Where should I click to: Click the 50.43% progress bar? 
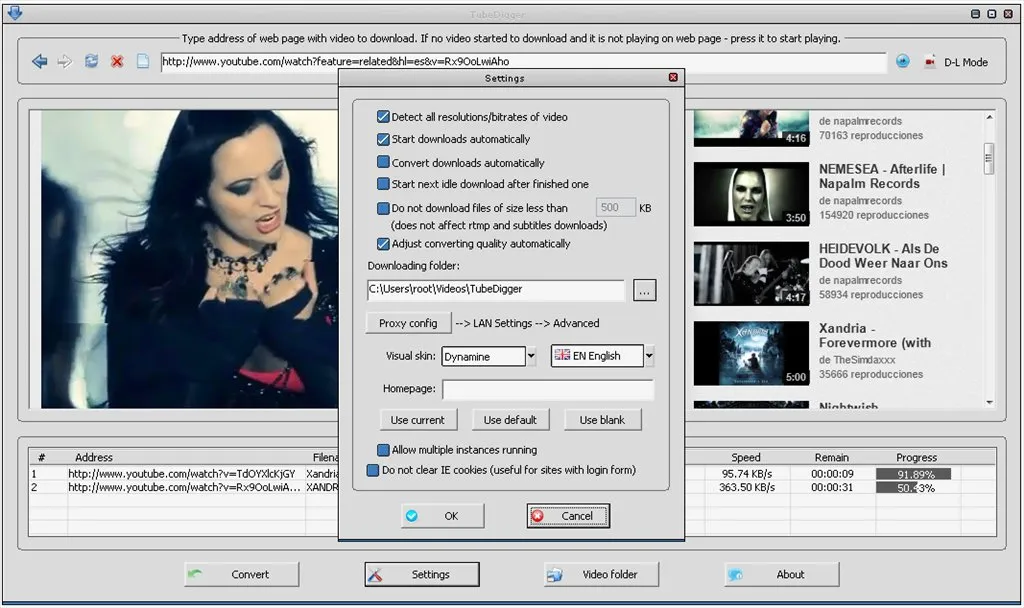pos(913,488)
